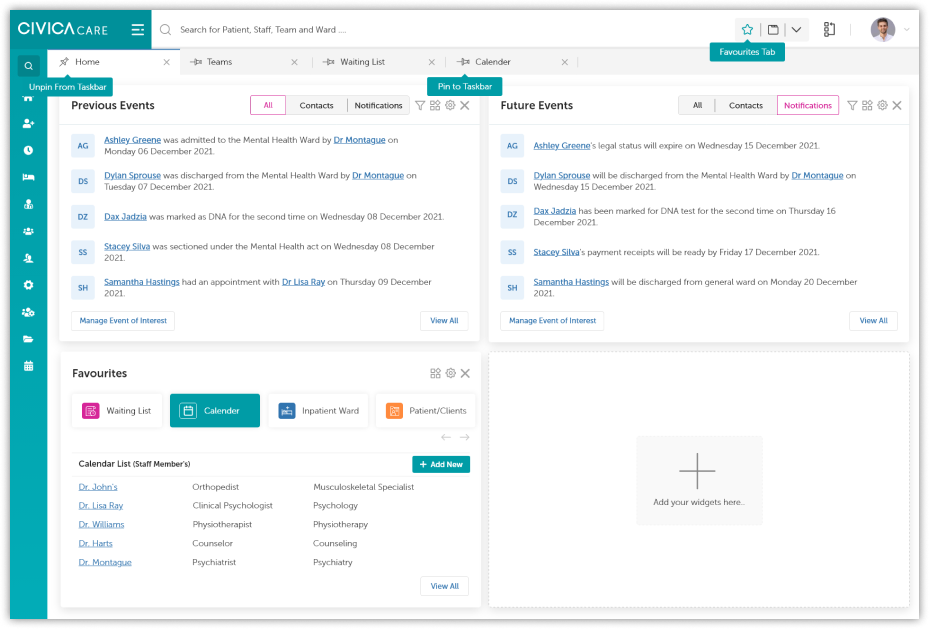Image resolution: width=929 pixels, height=629 pixels.
Task: Switch to the Waiting List tab
Action: [x=362, y=62]
